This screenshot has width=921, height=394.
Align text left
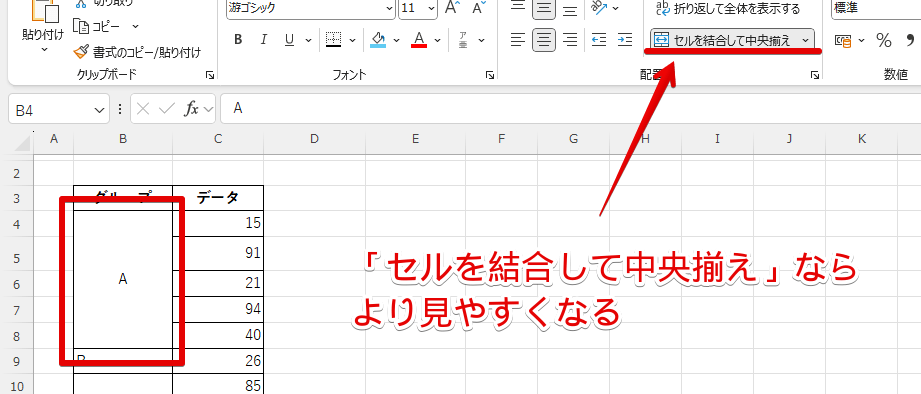point(517,40)
